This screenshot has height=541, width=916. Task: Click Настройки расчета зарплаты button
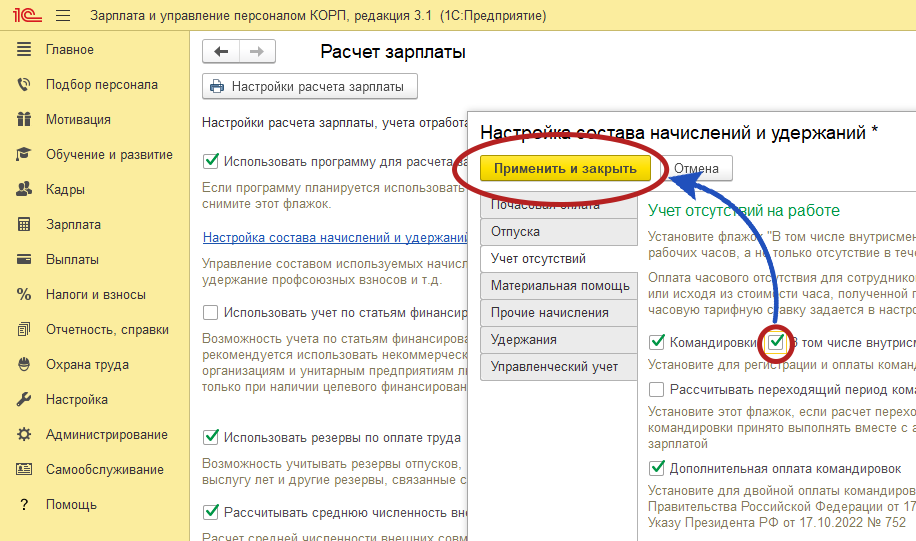click(309, 87)
